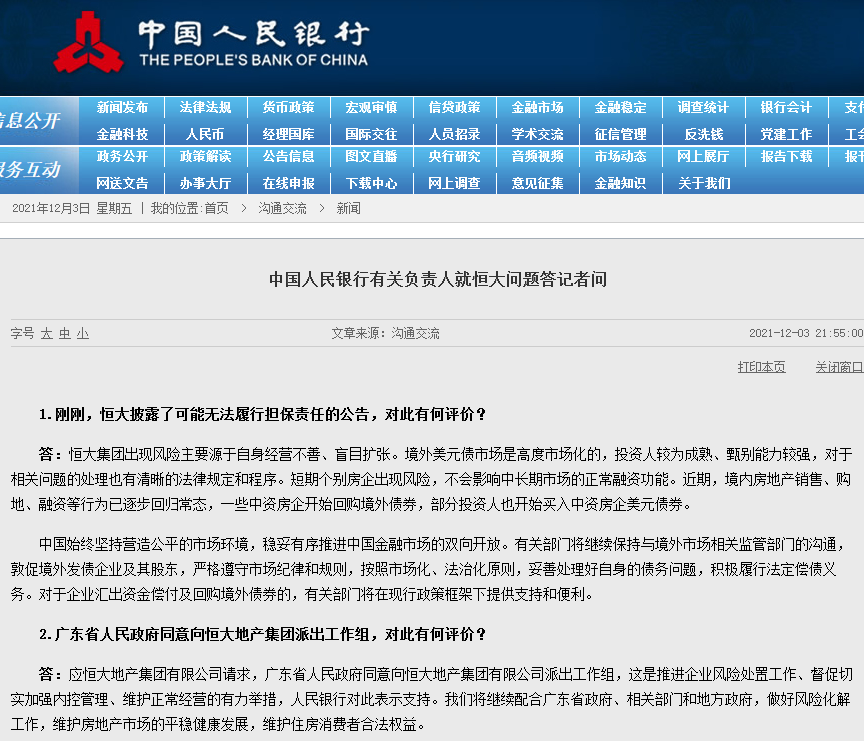Image resolution: width=864 pixels, height=741 pixels.
Task: Open the 下载中心 navigation item
Action: (x=370, y=183)
